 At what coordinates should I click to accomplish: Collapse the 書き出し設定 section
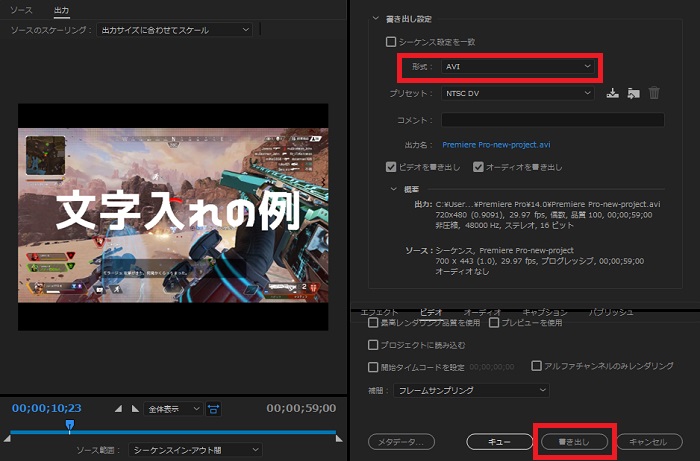click(375, 19)
